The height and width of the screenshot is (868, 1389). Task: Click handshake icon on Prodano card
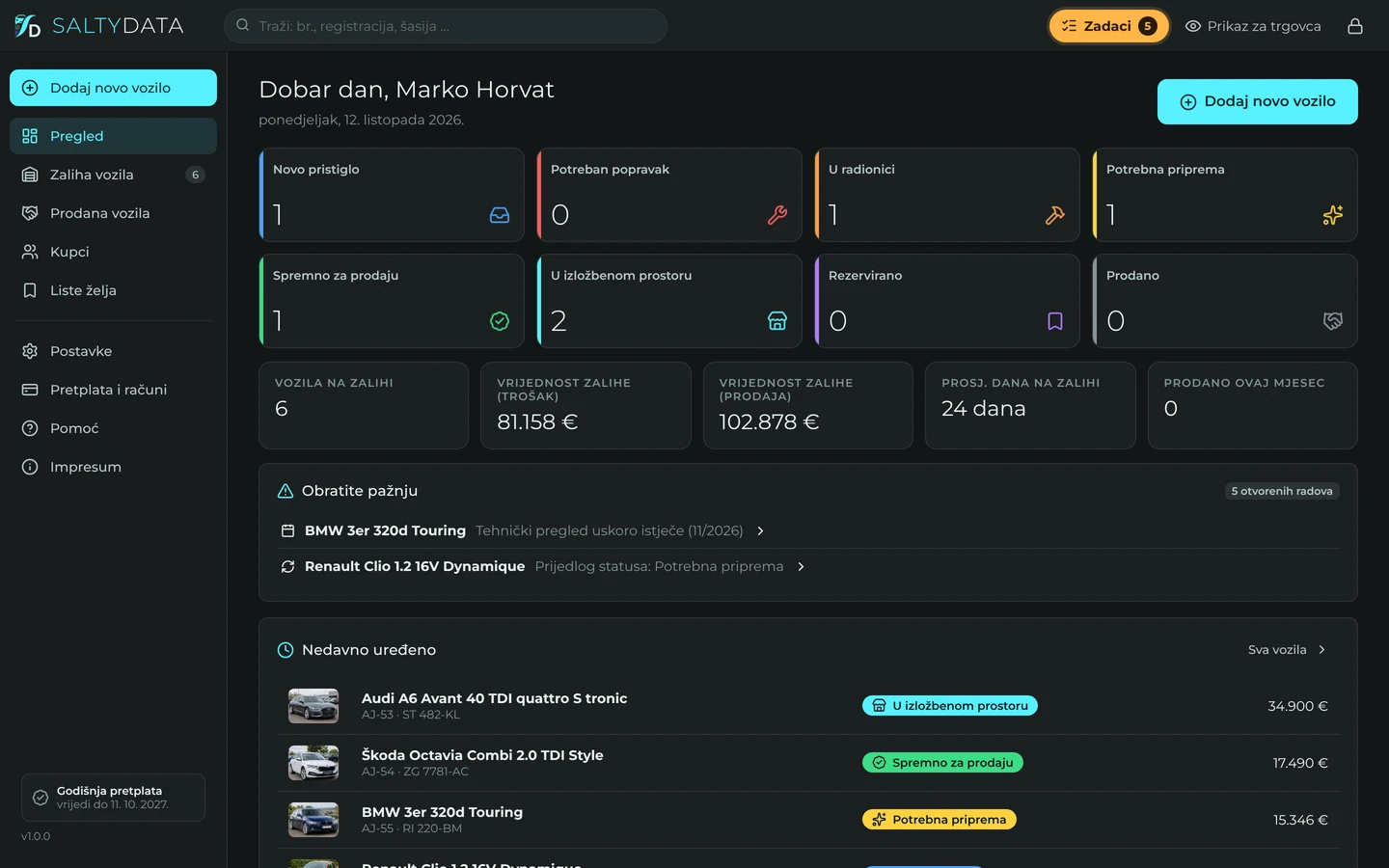tap(1333, 321)
